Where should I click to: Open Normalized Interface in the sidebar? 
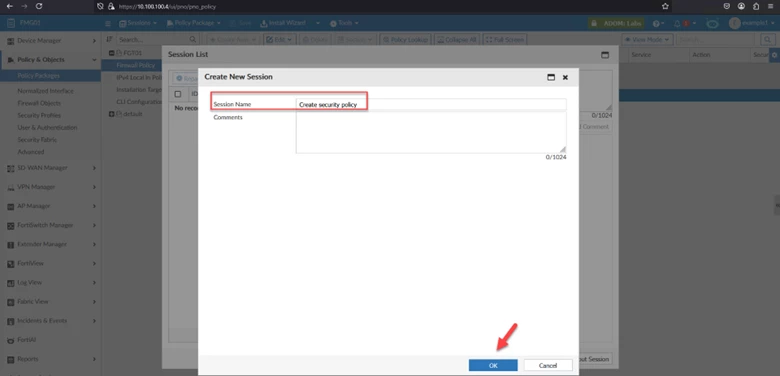[x=45, y=91]
